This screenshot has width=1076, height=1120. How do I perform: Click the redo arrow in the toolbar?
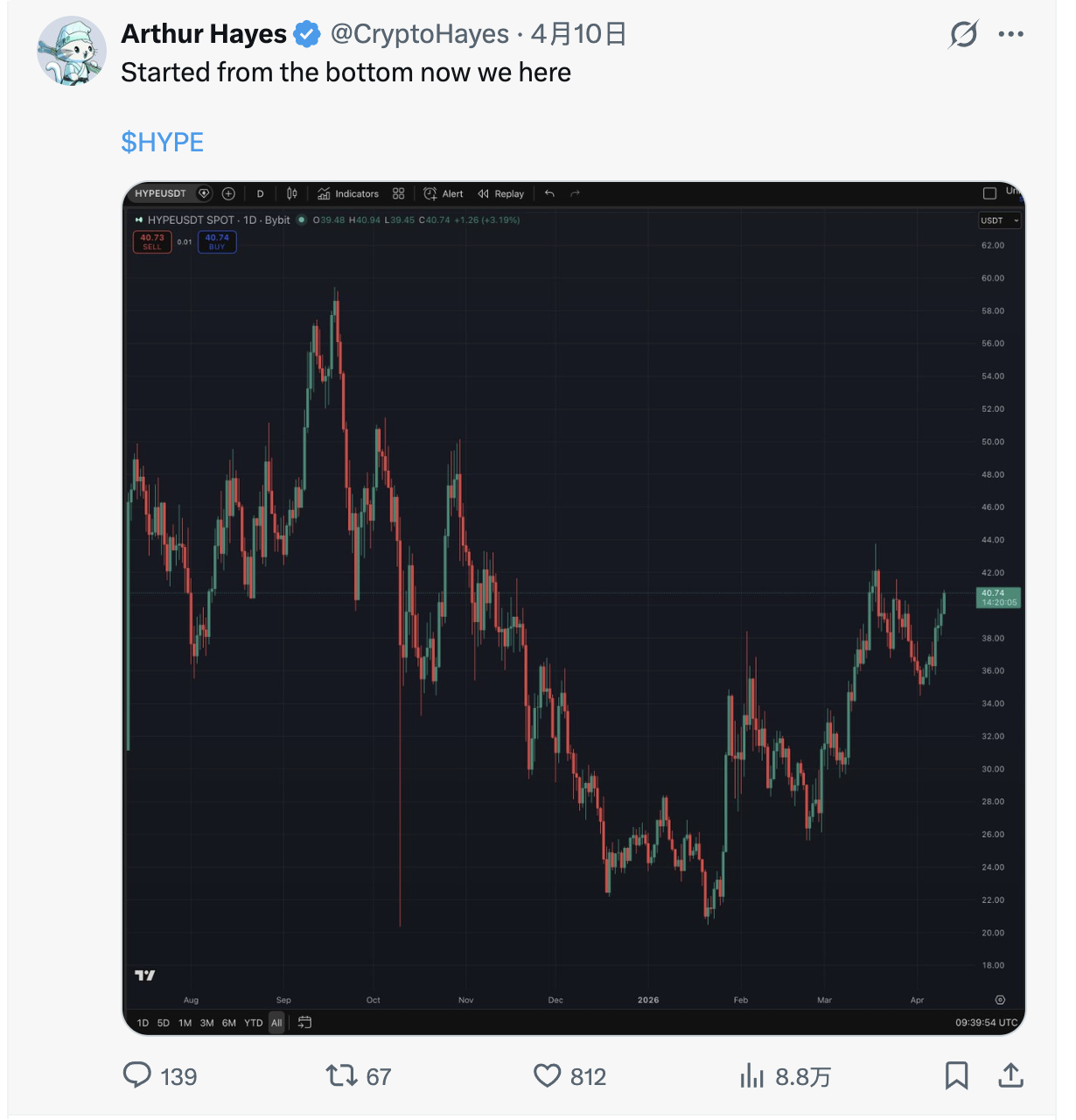[575, 193]
